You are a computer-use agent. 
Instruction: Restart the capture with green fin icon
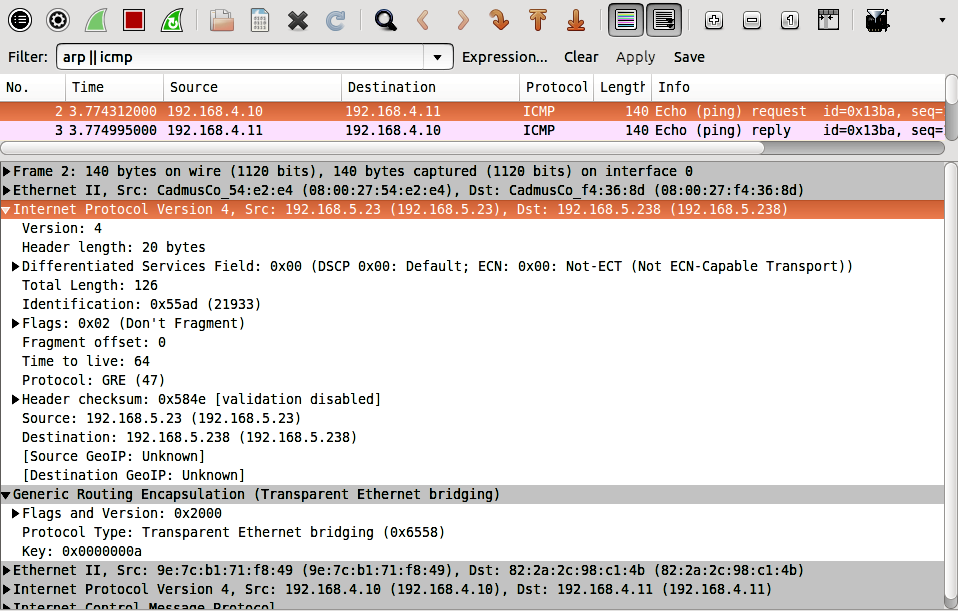coord(172,20)
